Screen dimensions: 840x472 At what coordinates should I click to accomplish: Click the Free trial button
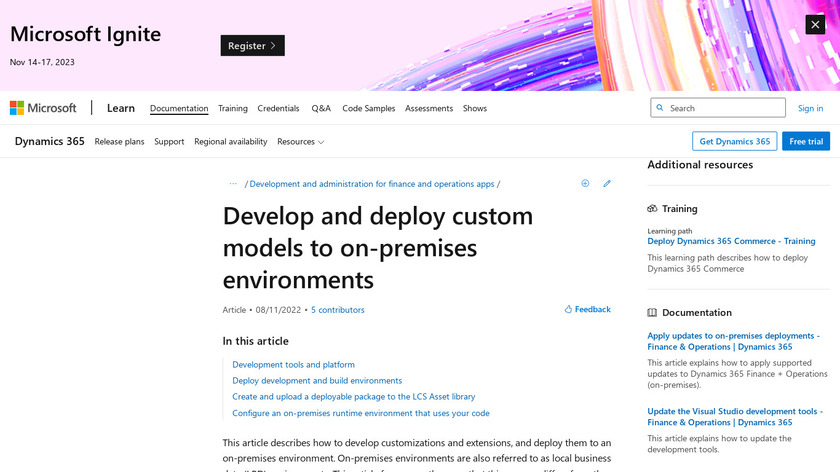805,142
